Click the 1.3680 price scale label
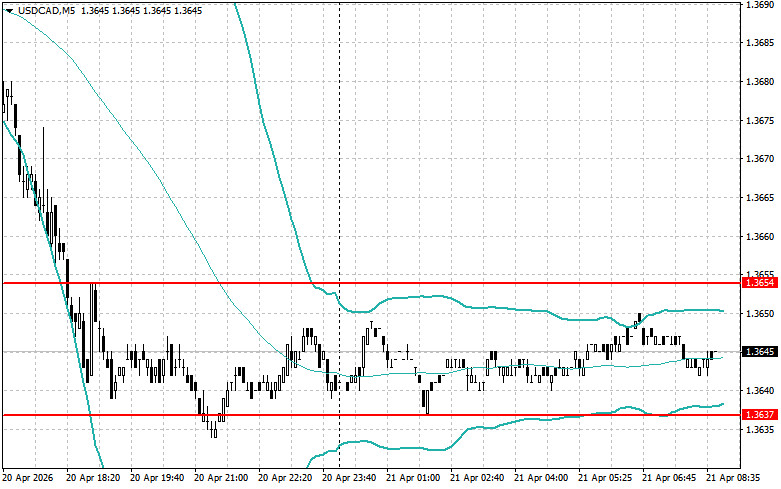This screenshot has width=781, height=489. (x=760, y=82)
